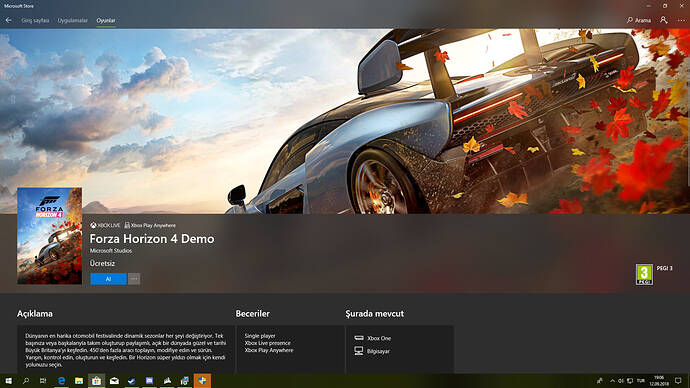Screen dimensions: 690x388
Task: Click the Xbox Play Anywhere badge
Action: (x=150, y=225)
